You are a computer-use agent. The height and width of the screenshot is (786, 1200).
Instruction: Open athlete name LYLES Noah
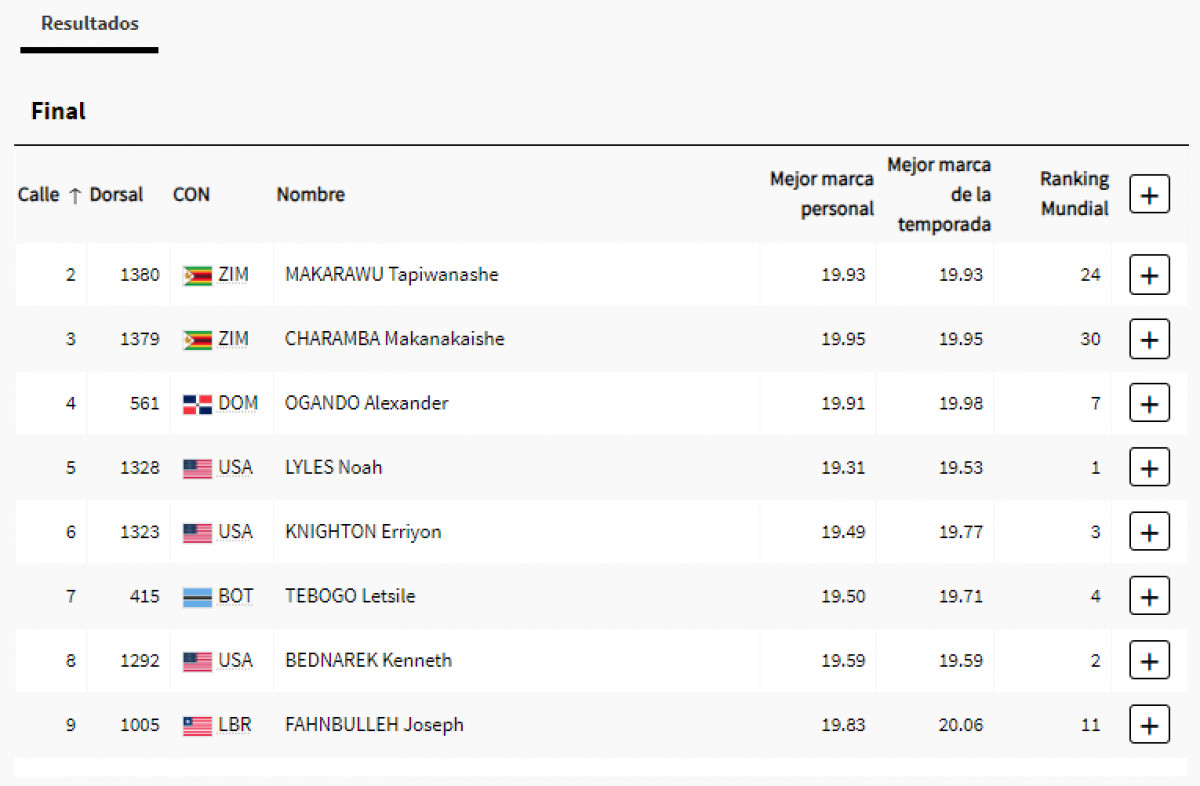(x=333, y=468)
